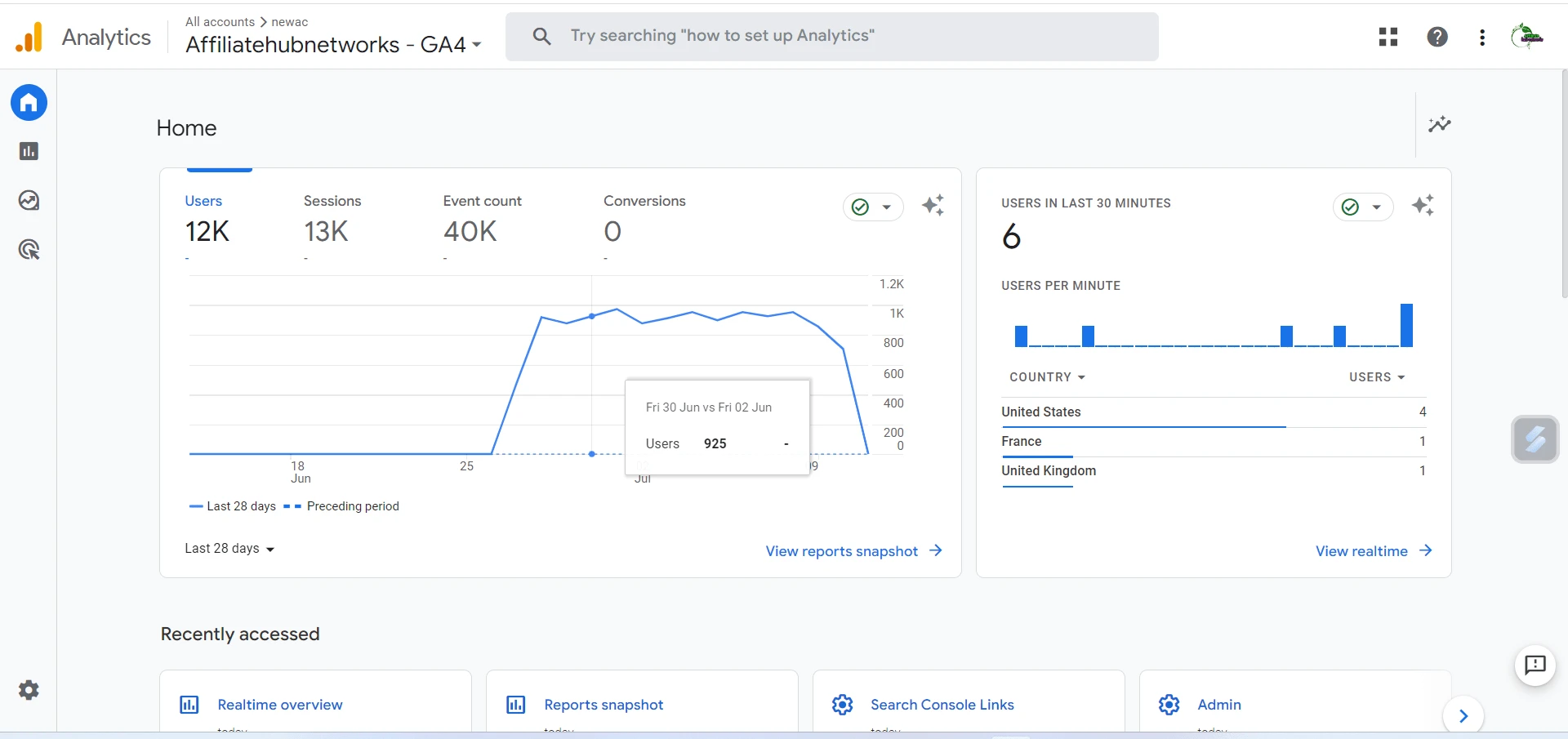Open the Reports icon in sidebar
Screen dimensions: 1568x739
click(29, 151)
